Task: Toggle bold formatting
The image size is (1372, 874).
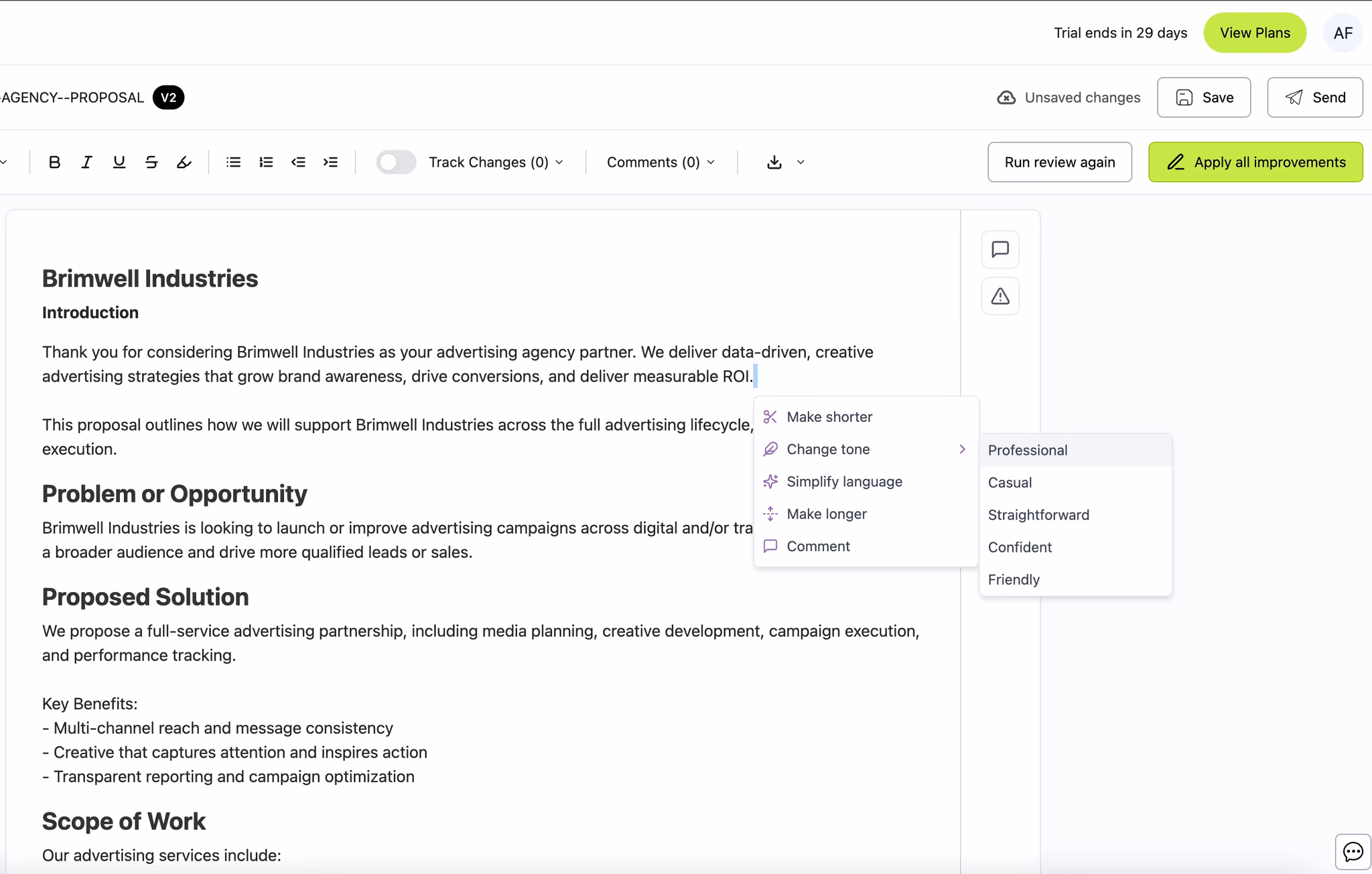Action: pos(55,162)
